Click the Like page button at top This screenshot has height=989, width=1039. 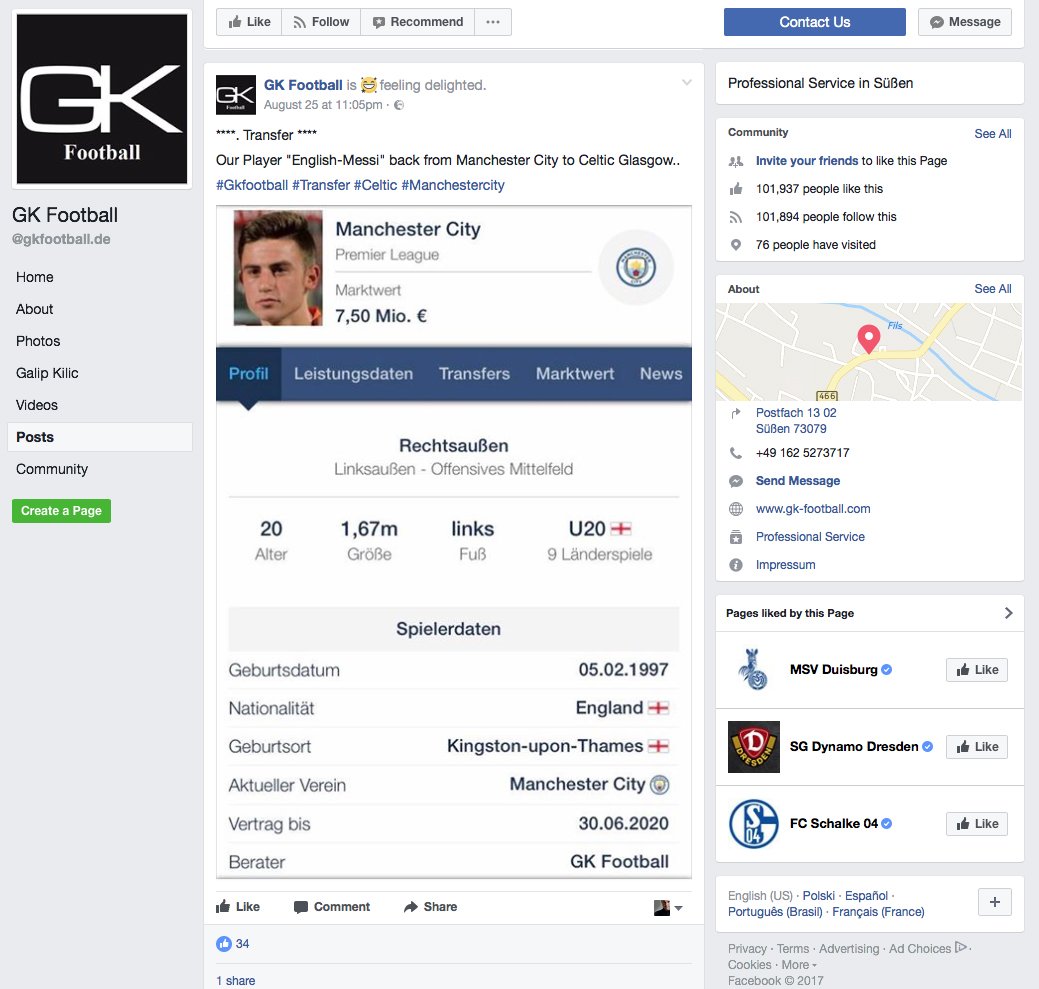249,22
